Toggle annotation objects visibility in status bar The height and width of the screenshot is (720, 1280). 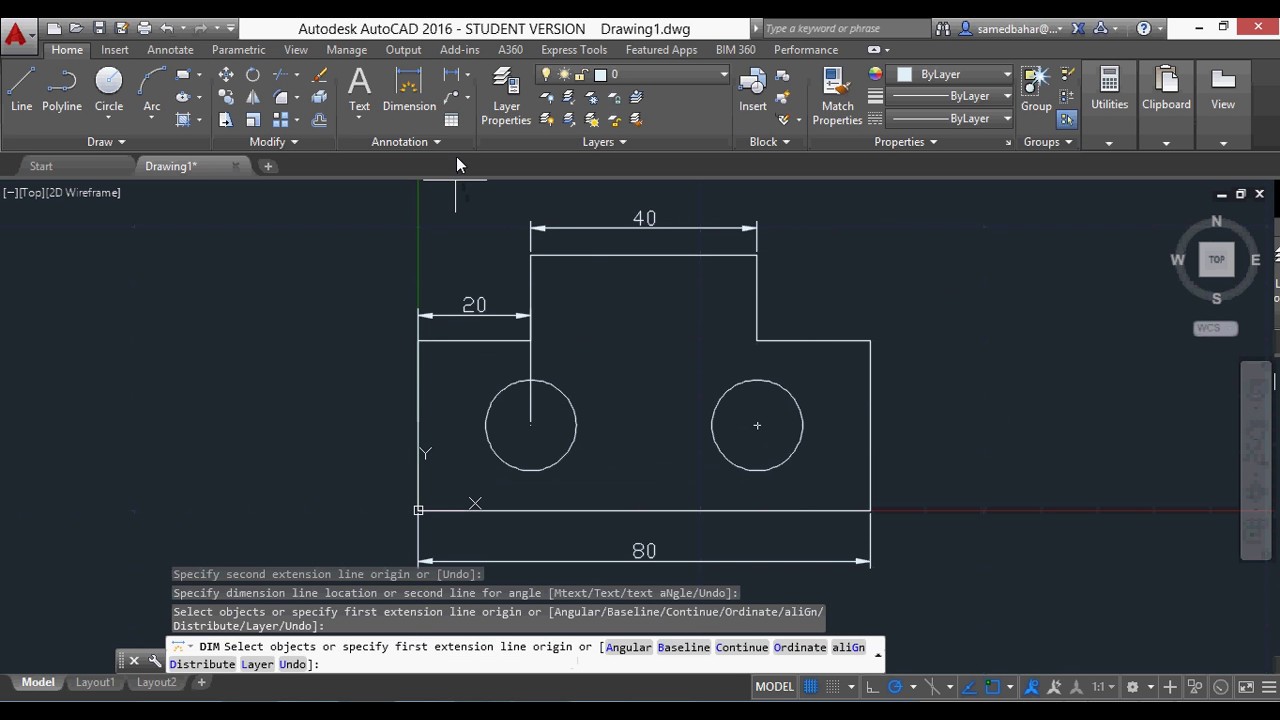point(1031,687)
